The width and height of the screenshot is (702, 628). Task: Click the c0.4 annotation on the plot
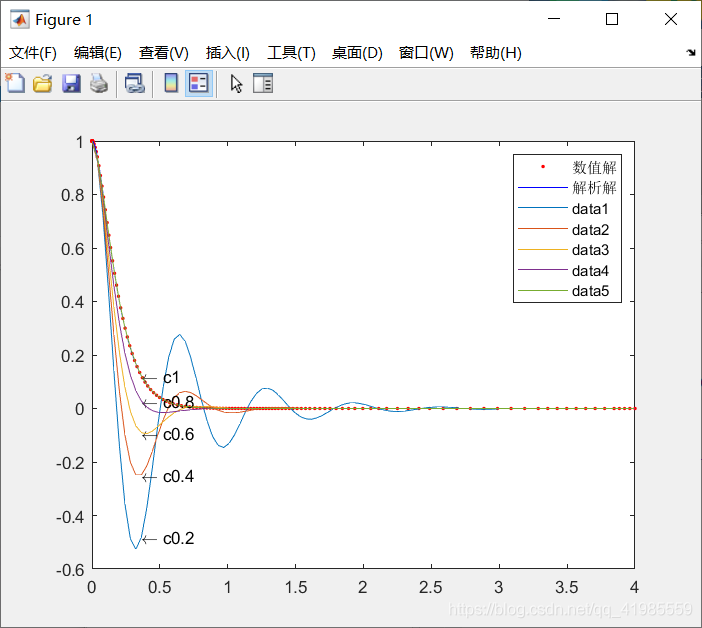coord(178,476)
